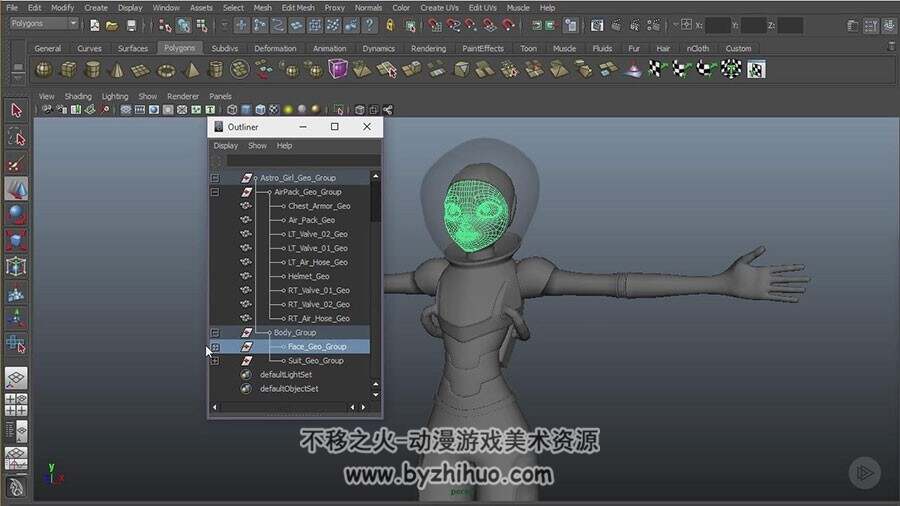Create a polygon cube from the shelf

pyautogui.click(x=68, y=70)
